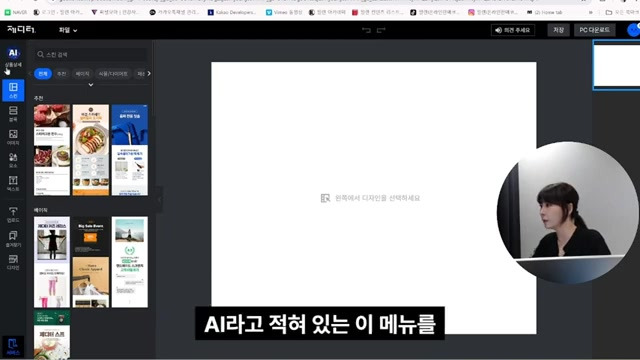Open the Vimeo bookmark
This screenshot has width=640, height=360.
point(284,12)
